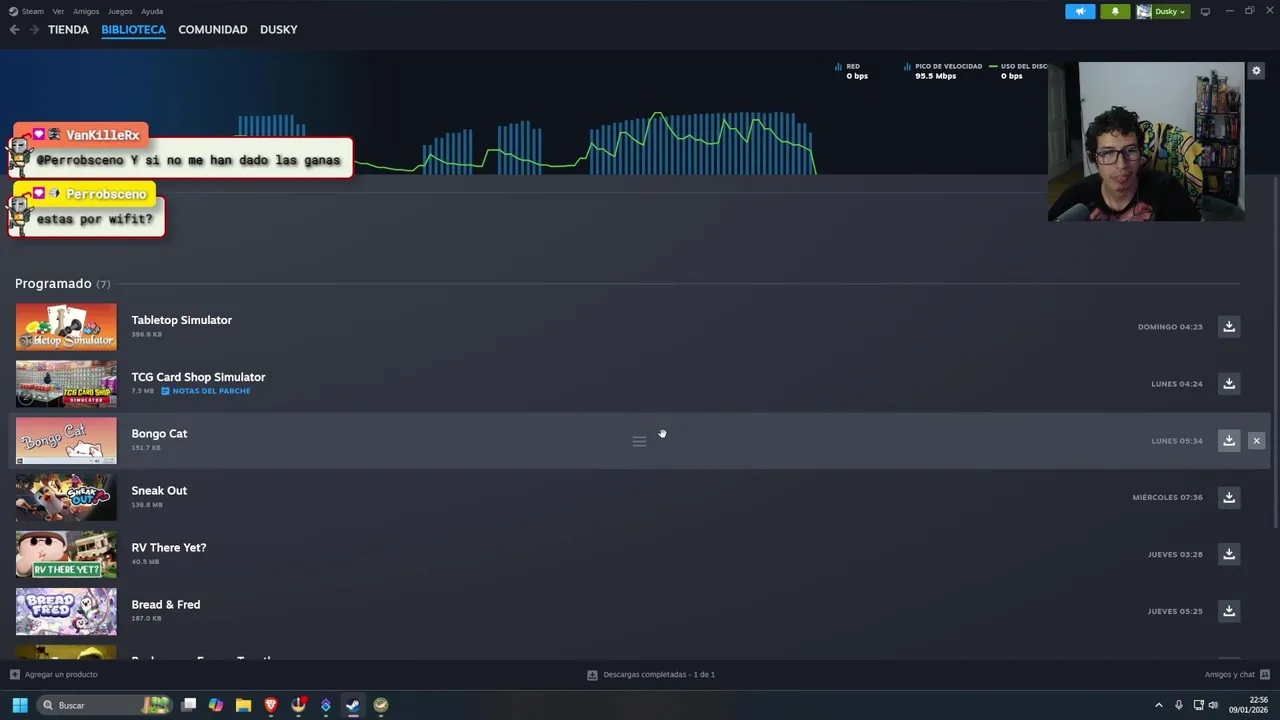Download RV There Yet? update now
Viewport: 1280px width, 720px height.
[1229, 554]
